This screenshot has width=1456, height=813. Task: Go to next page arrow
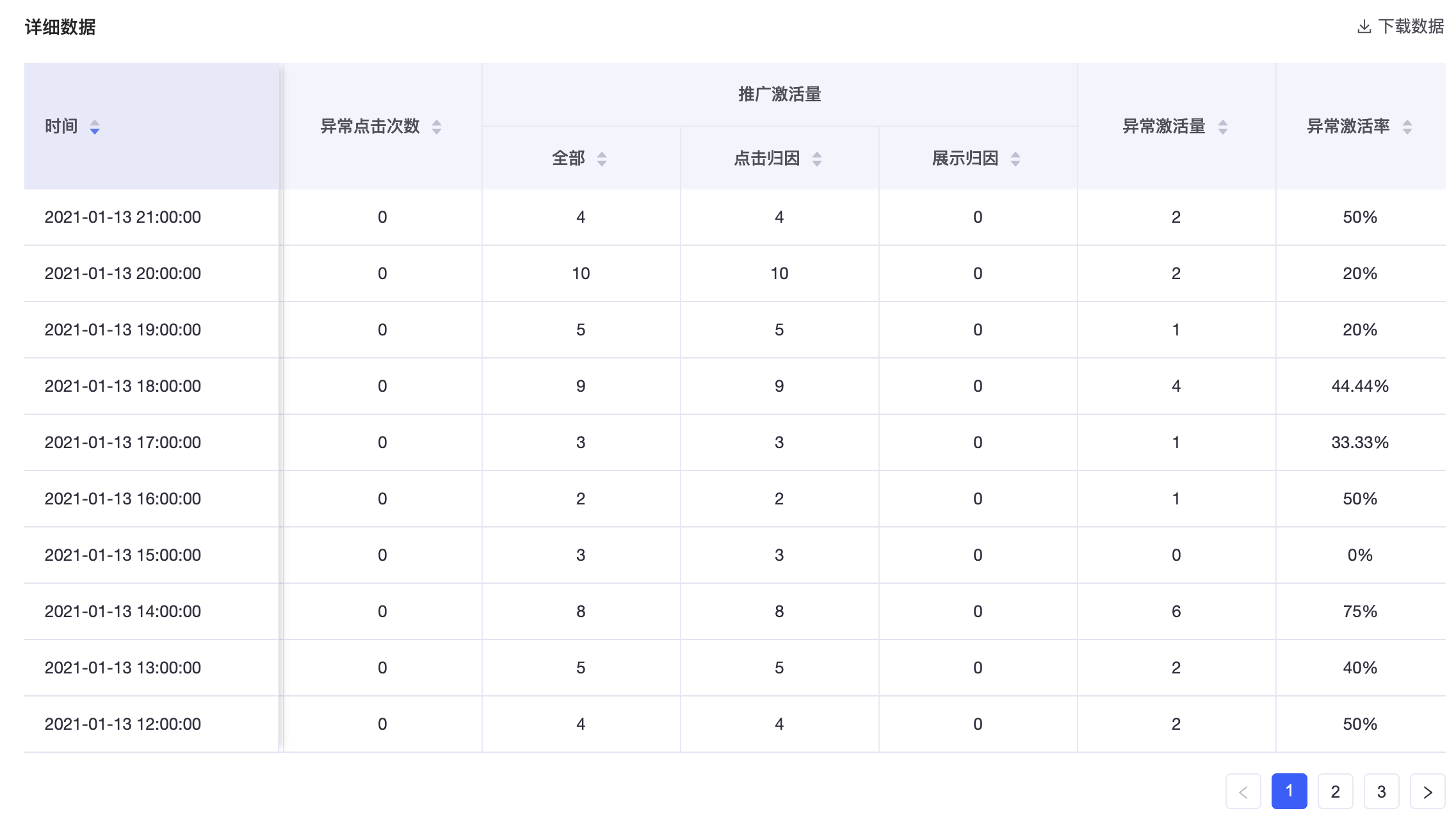pyautogui.click(x=1428, y=791)
